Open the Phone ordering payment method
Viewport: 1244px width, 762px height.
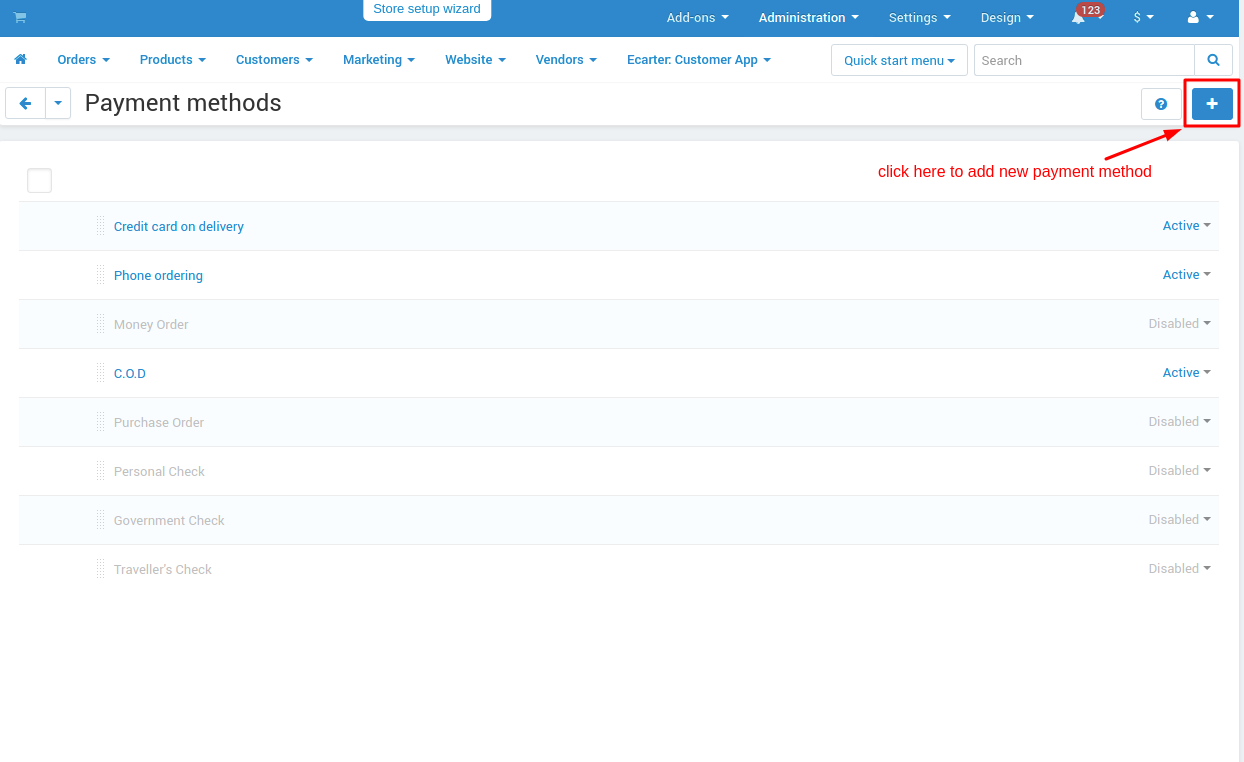click(158, 275)
